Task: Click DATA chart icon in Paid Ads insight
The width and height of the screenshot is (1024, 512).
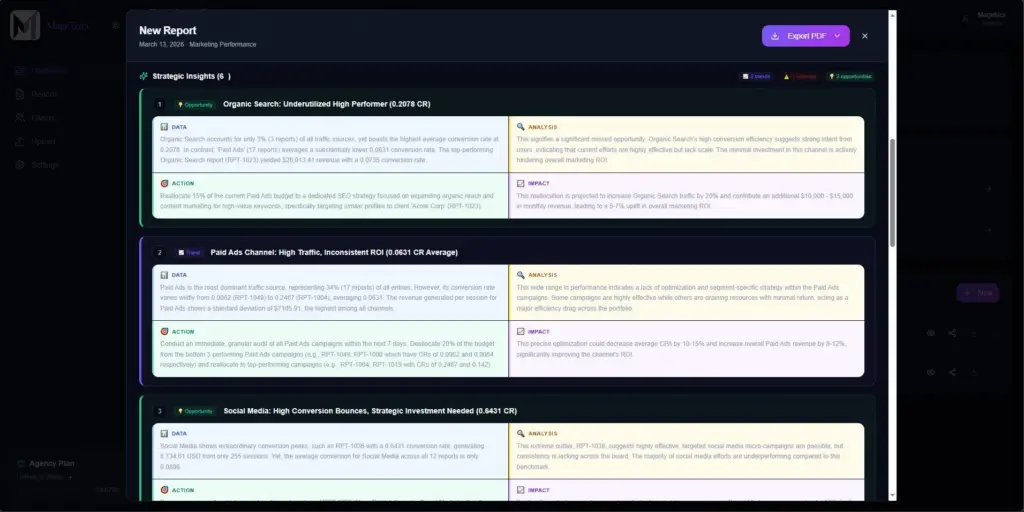Action: (165, 275)
